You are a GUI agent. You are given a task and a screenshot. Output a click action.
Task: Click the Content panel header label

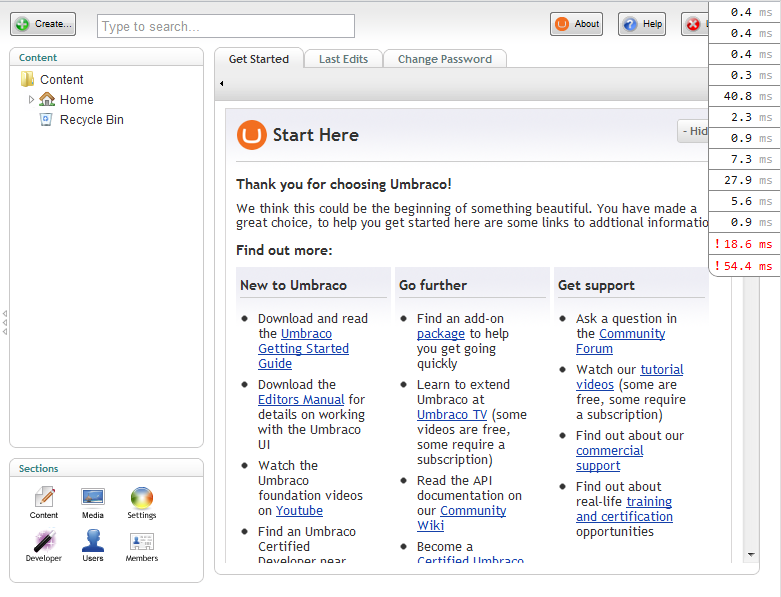tap(38, 57)
